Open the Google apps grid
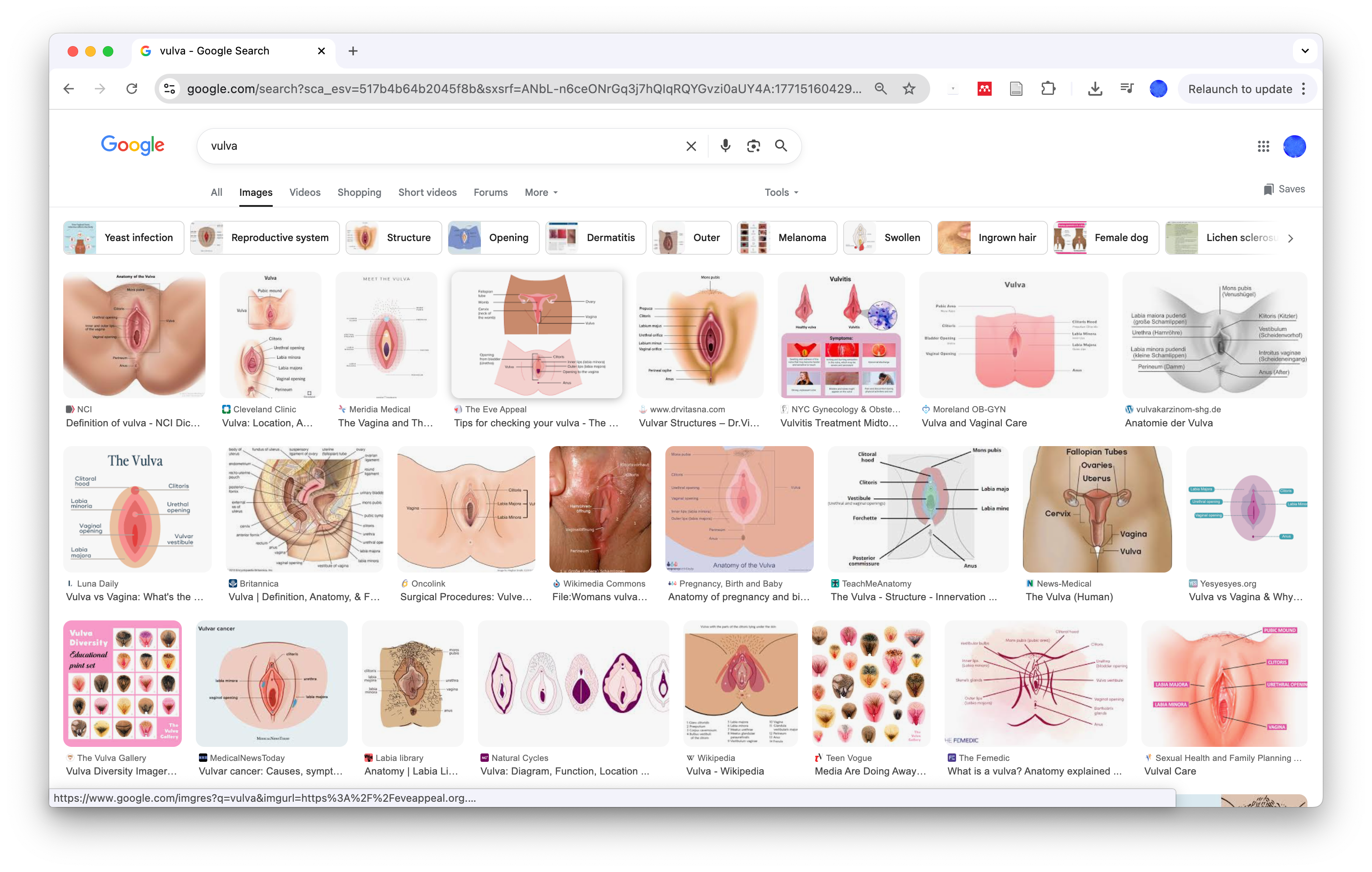The width and height of the screenshot is (1372, 872). (x=1263, y=146)
